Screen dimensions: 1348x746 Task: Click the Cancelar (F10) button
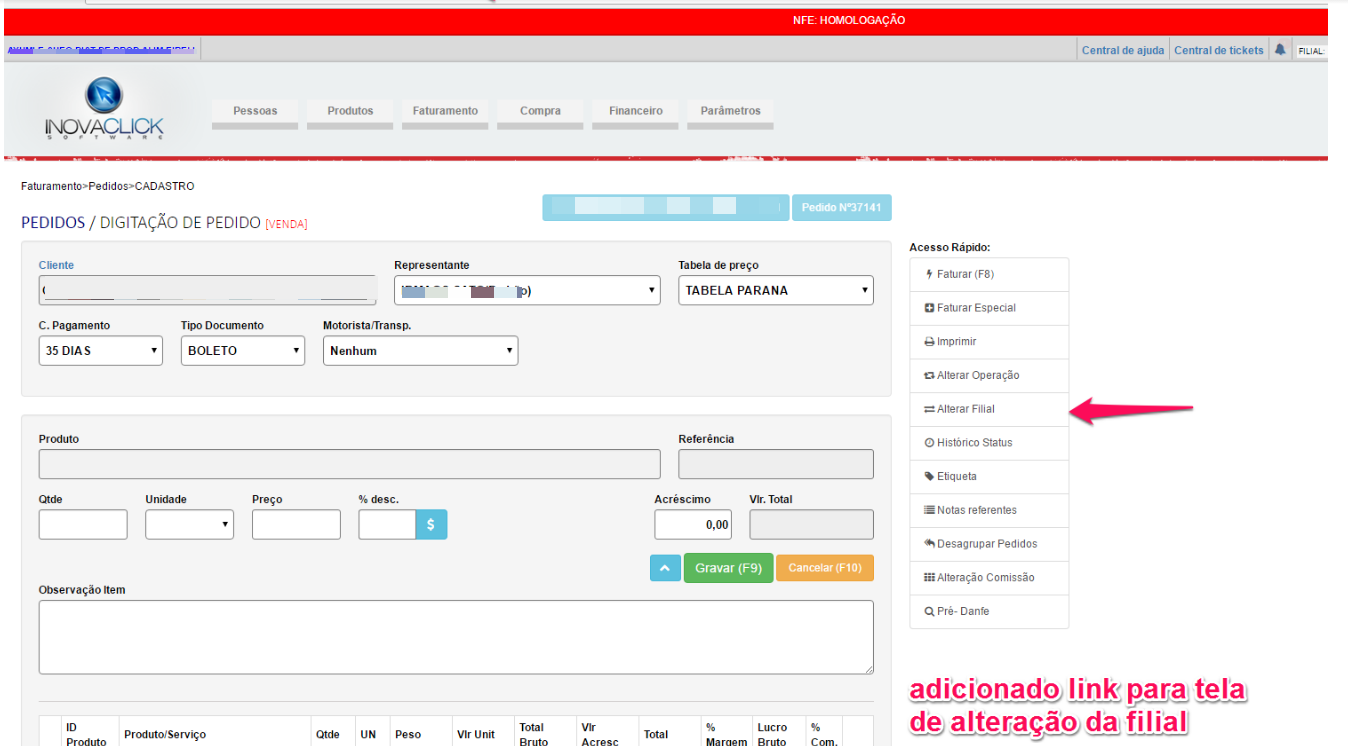[x=824, y=568]
